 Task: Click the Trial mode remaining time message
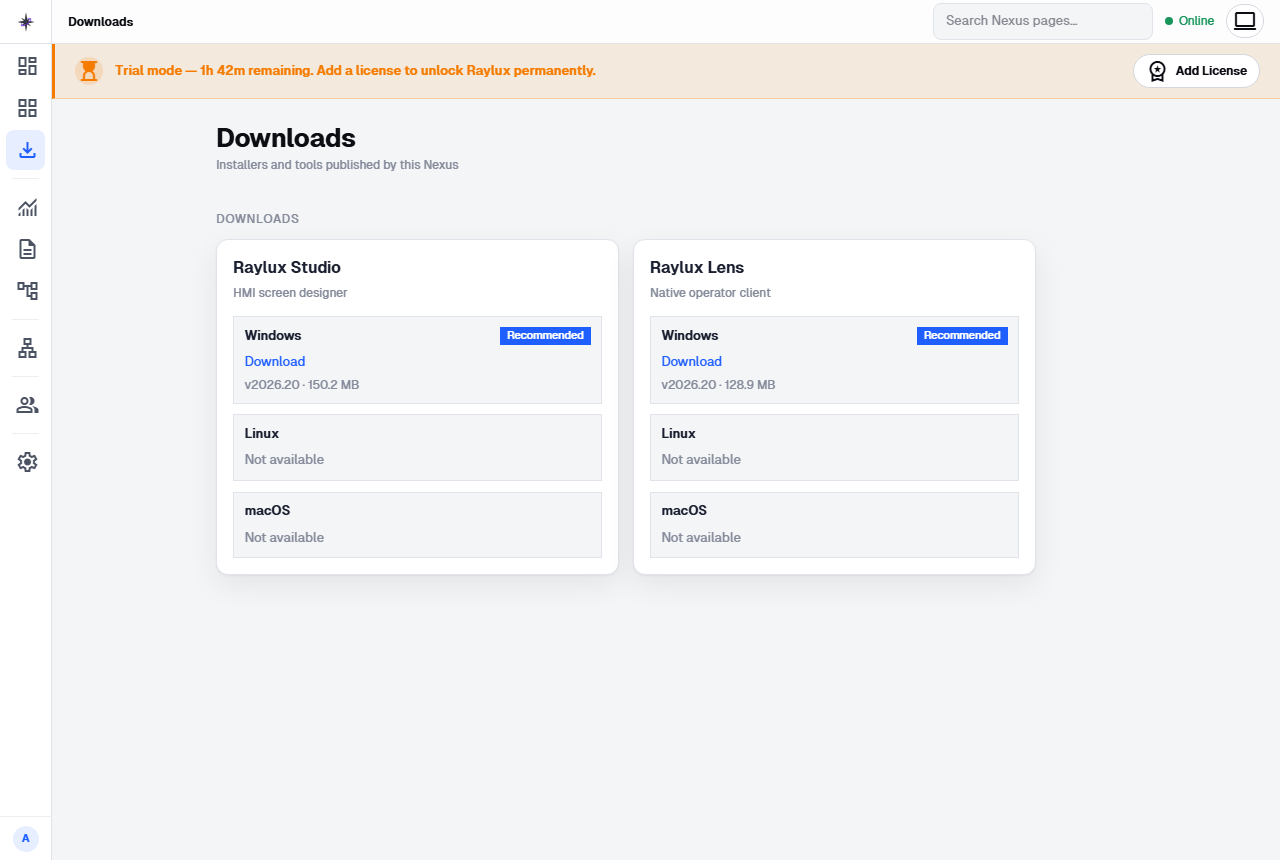(x=355, y=71)
